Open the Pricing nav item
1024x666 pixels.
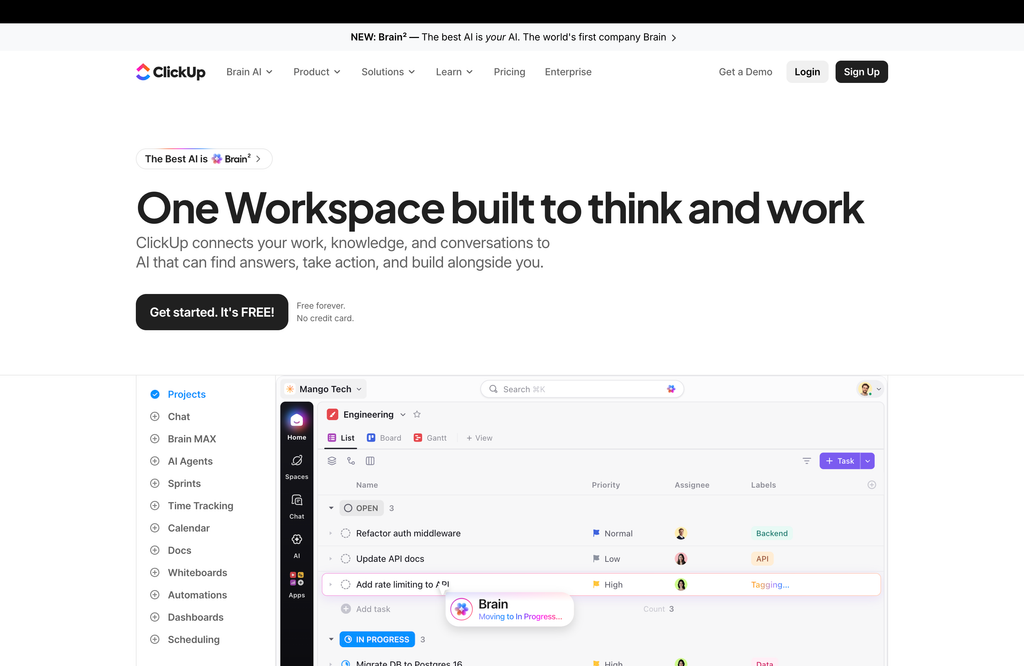509,72
